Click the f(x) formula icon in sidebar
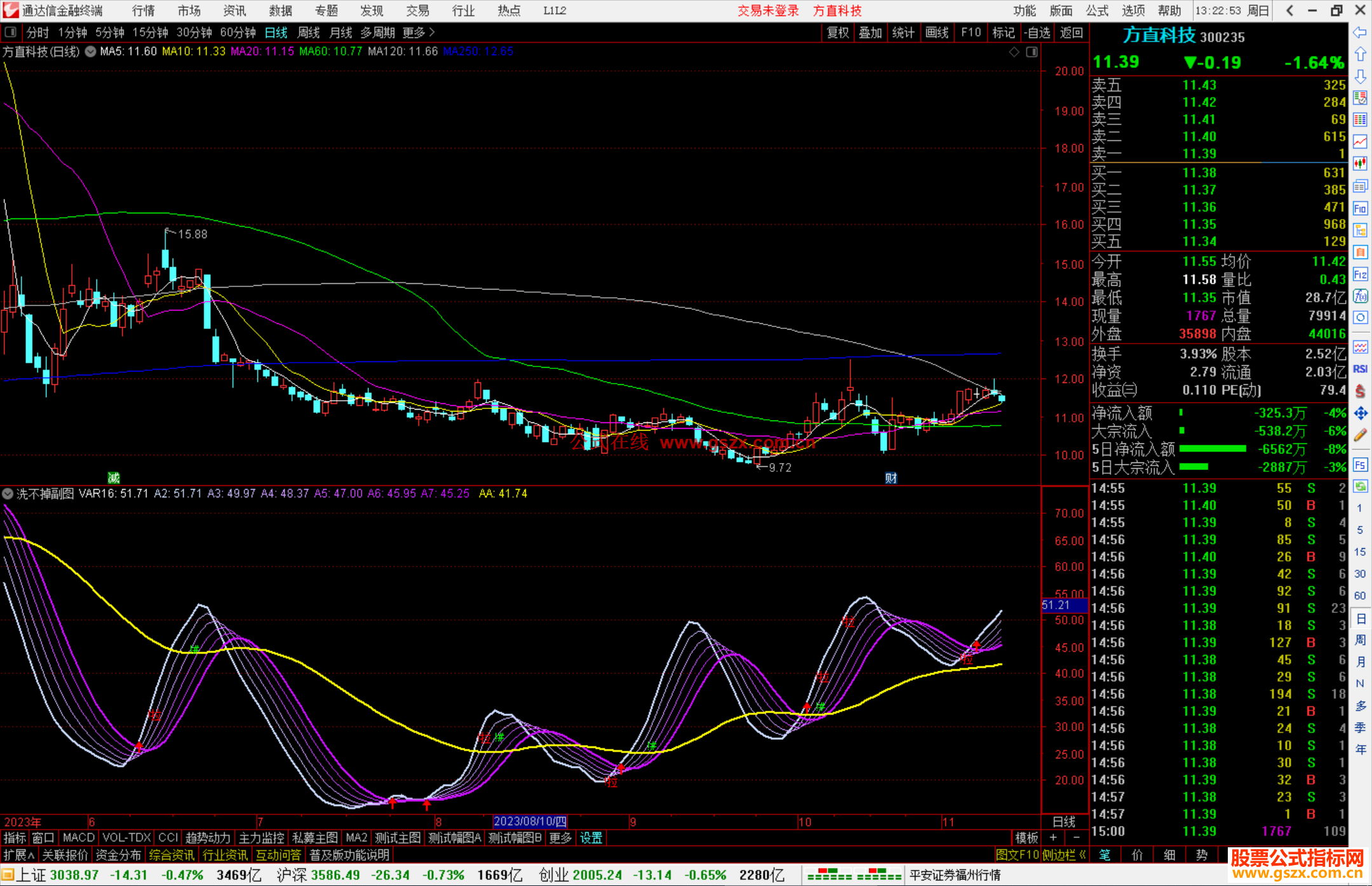The width and height of the screenshot is (1372, 886). (1360, 296)
